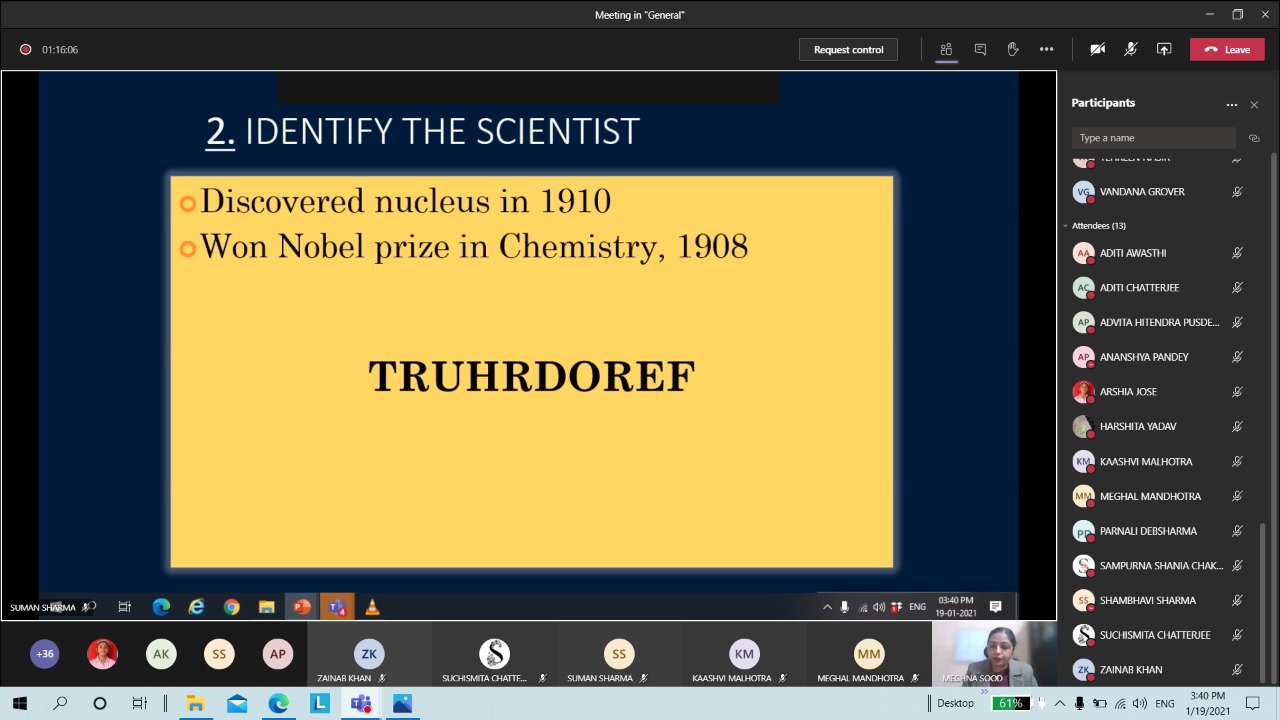1280x720 pixels.
Task: Show the +36 additional participants
Action: (45, 654)
